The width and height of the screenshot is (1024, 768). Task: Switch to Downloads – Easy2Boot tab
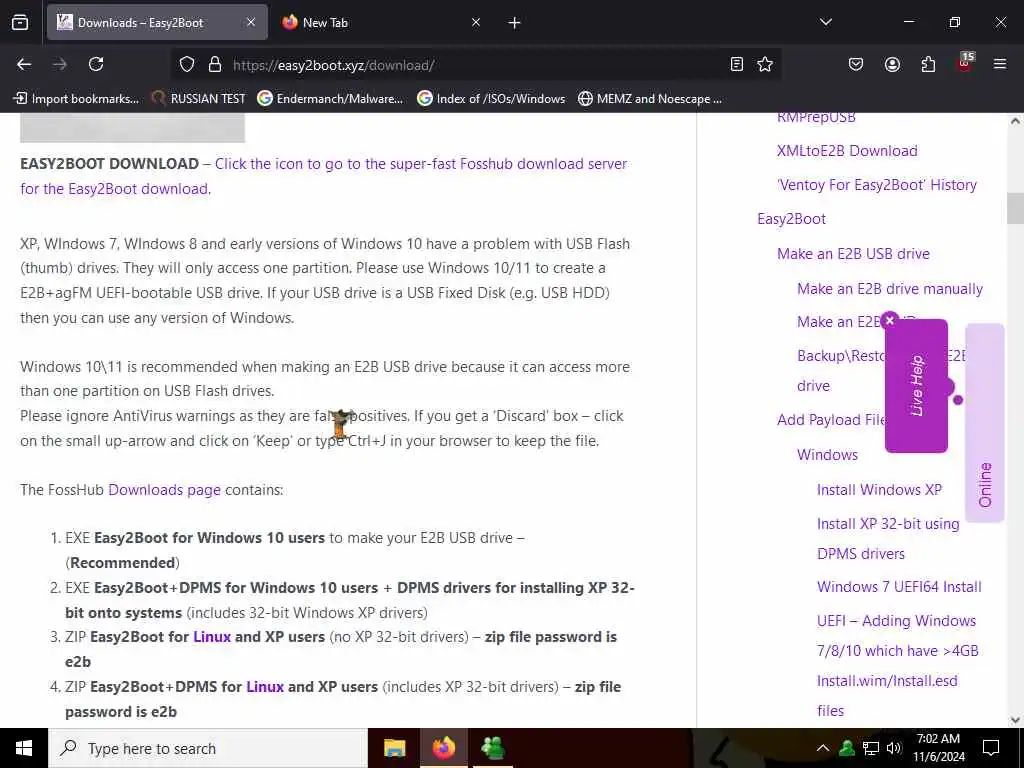coord(157,22)
